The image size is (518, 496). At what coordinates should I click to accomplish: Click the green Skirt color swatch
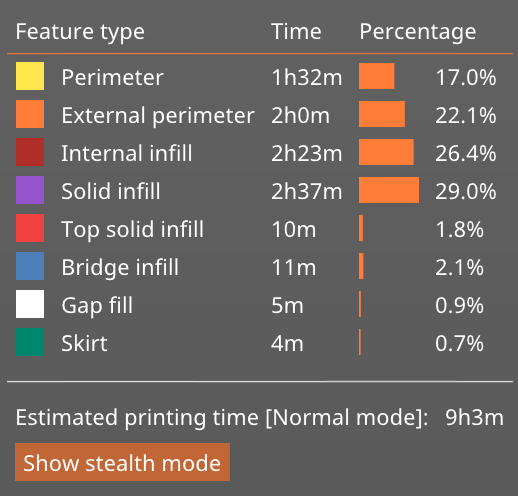pos(30,342)
